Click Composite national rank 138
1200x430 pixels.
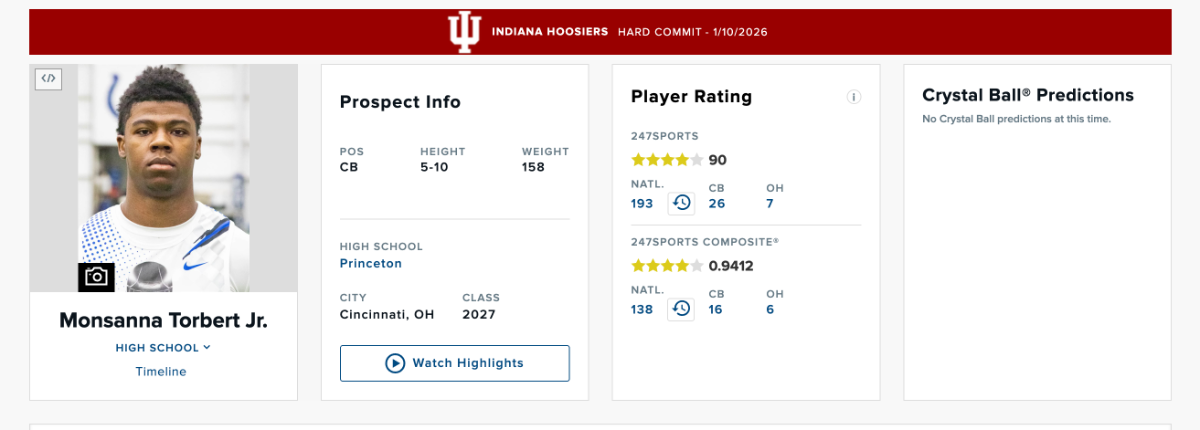click(642, 310)
